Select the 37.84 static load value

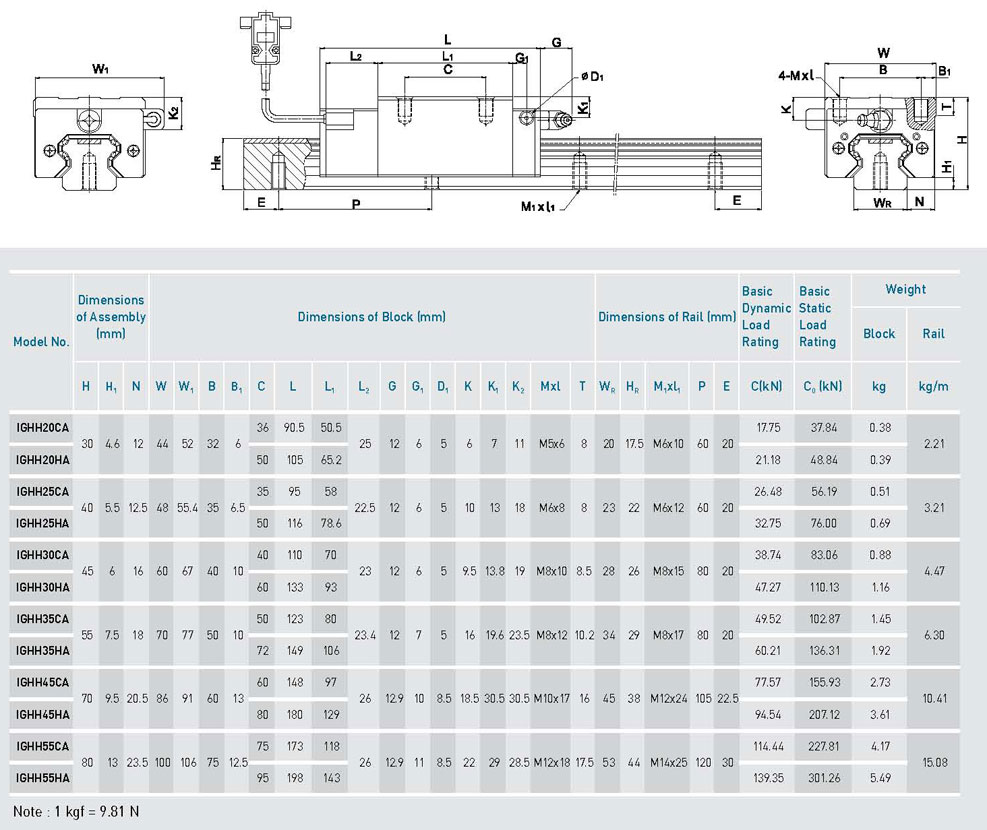(824, 428)
